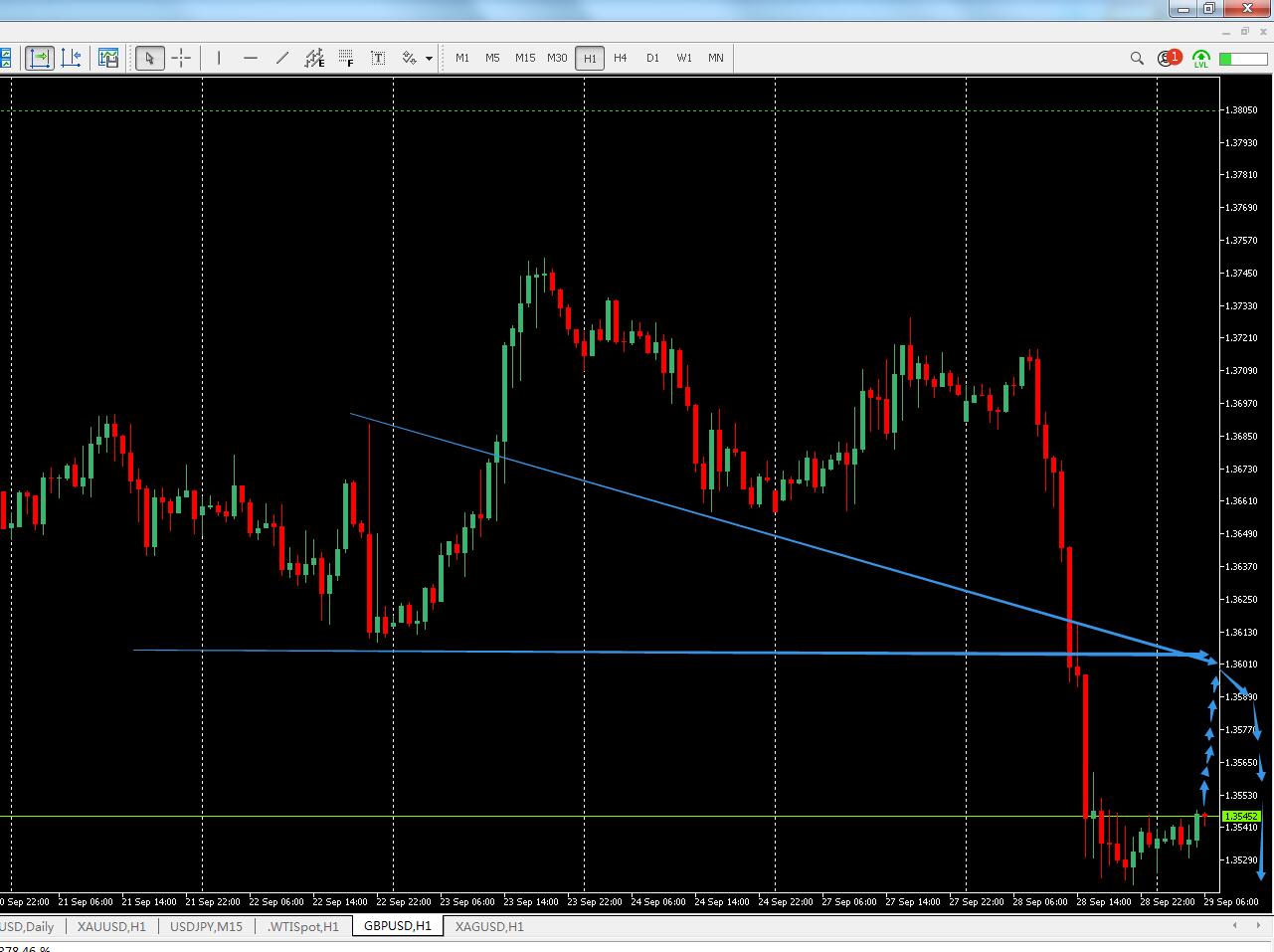Minimize the main application window
The image size is (1274, 952).
(x=1183, y=9)
